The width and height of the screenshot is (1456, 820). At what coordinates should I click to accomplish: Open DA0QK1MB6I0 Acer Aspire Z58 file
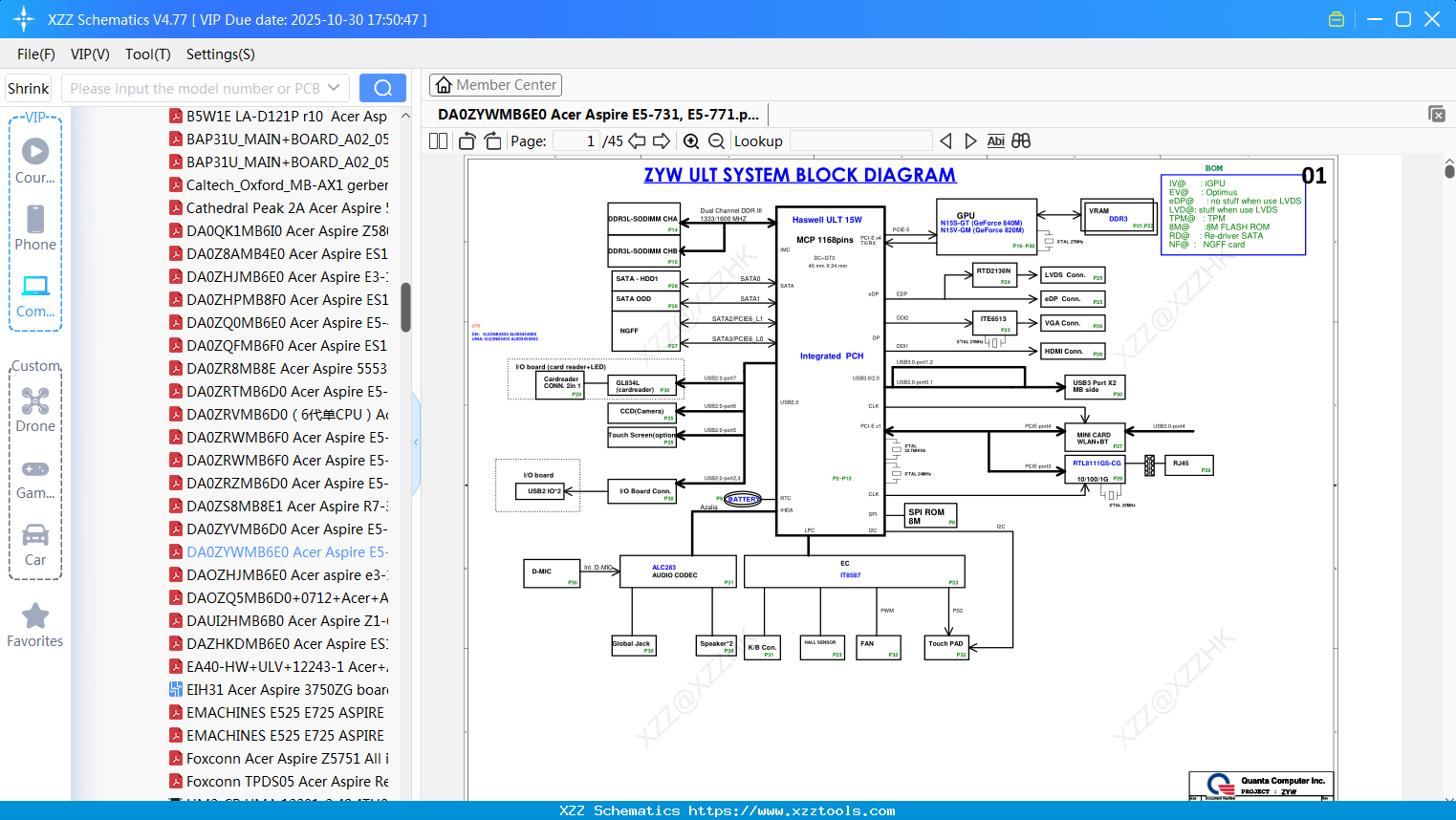[x=278, y=230]
